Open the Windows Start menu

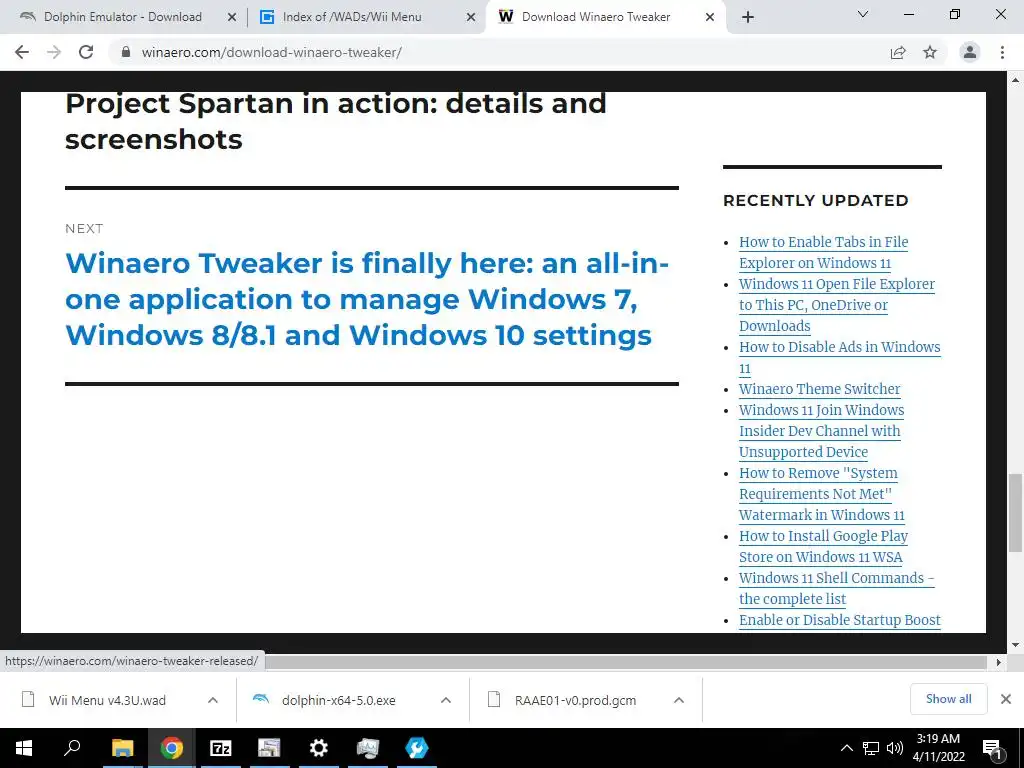(24, 748)
